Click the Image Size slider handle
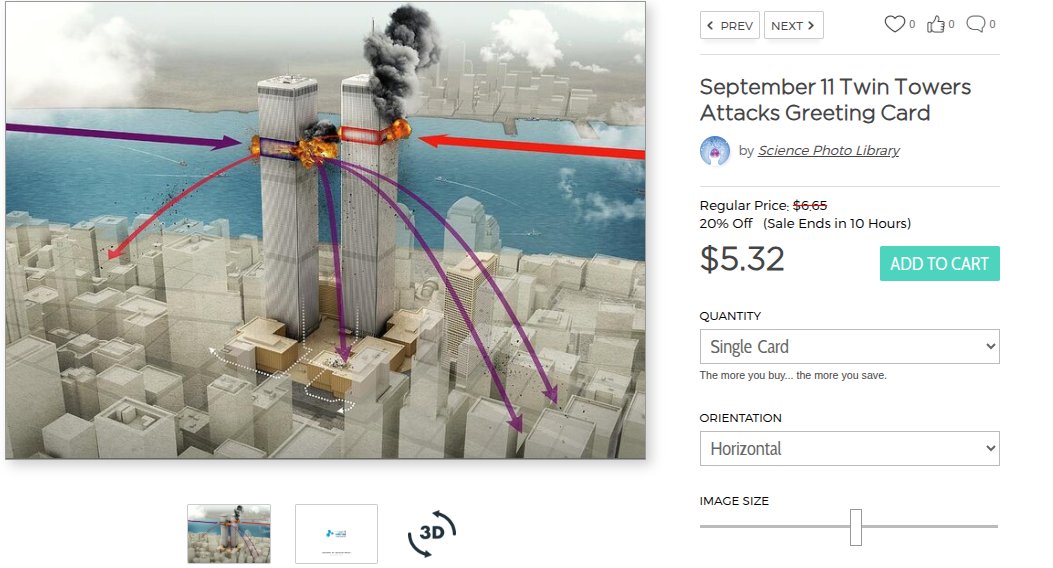 coord(856,527)
